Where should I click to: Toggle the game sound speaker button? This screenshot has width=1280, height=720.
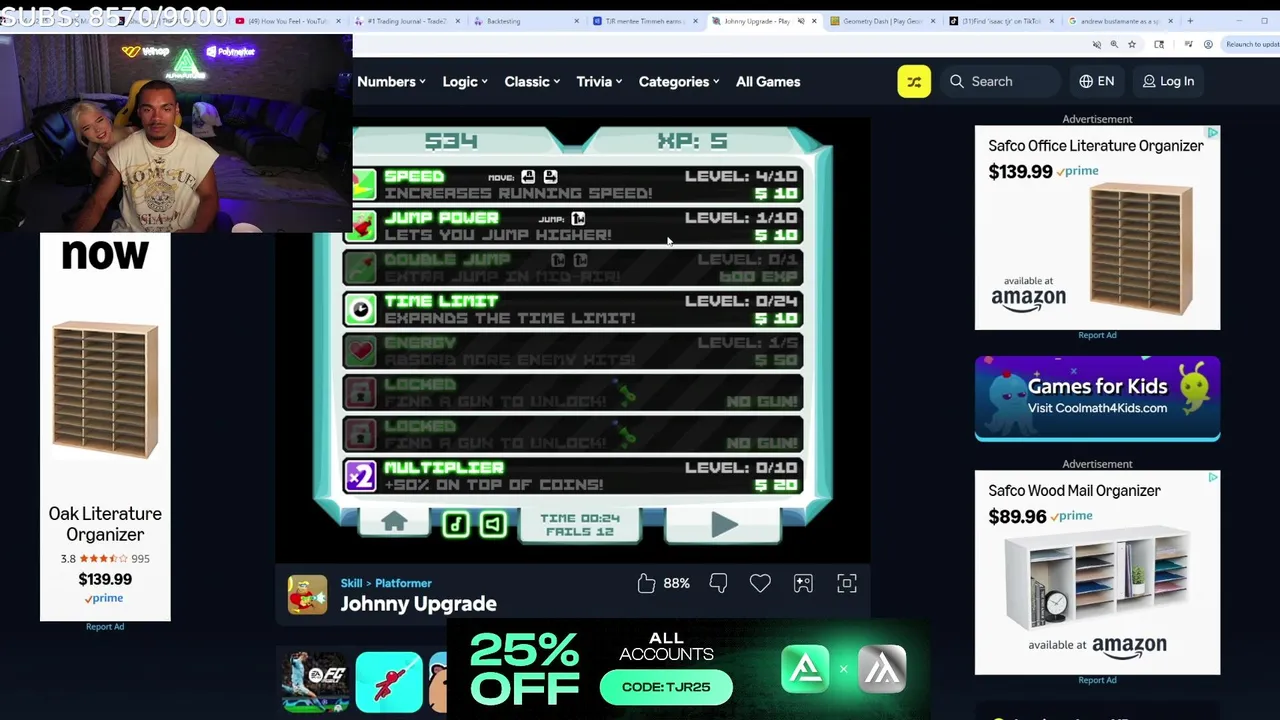coord(493,524)
